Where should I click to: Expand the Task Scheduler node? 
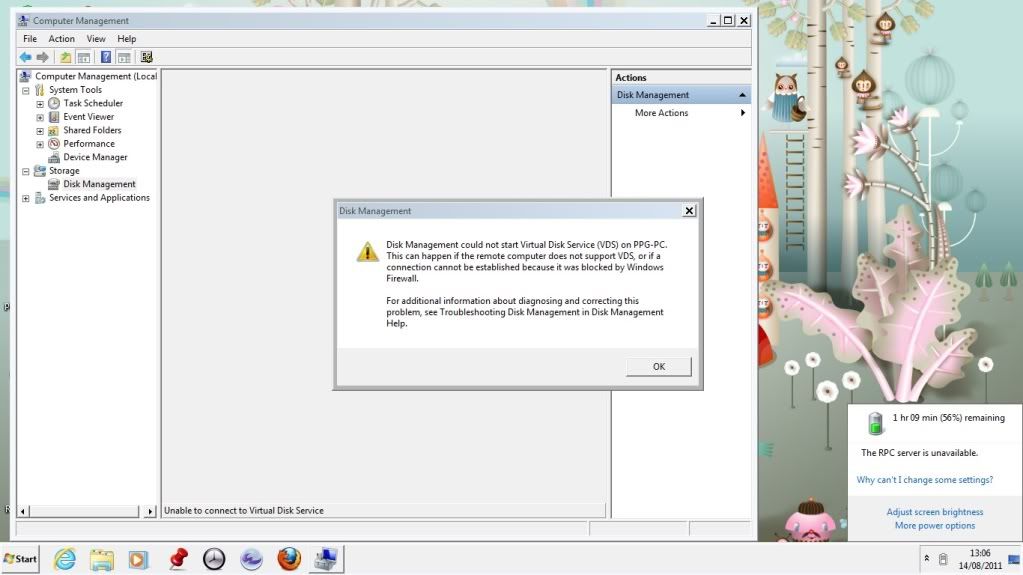[40, 104]
